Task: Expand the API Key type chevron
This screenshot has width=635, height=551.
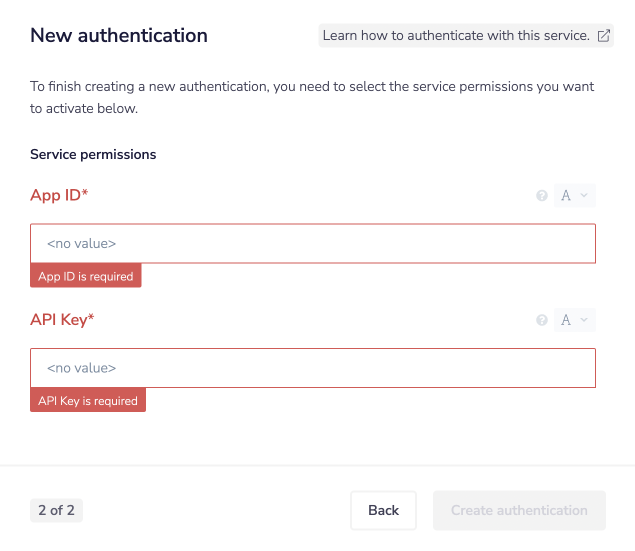Action: (x=585, y=321)
